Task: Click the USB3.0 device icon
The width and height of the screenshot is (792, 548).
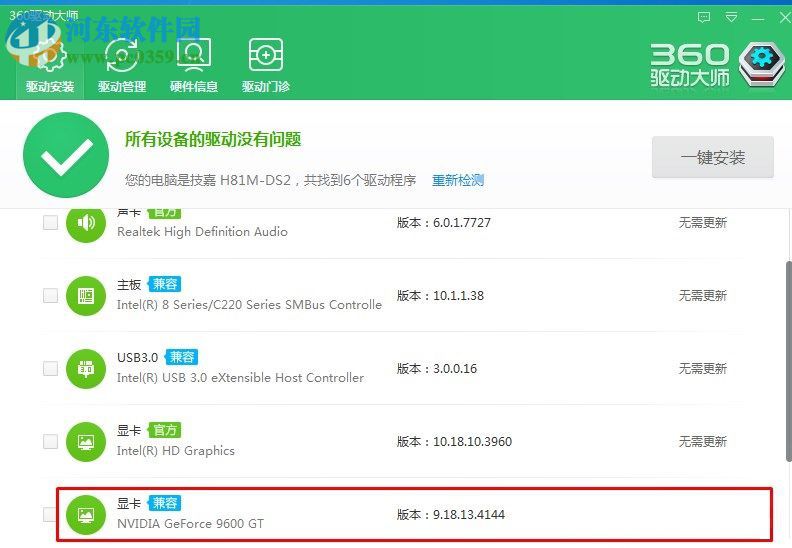Action: click(x=86, y=369)
